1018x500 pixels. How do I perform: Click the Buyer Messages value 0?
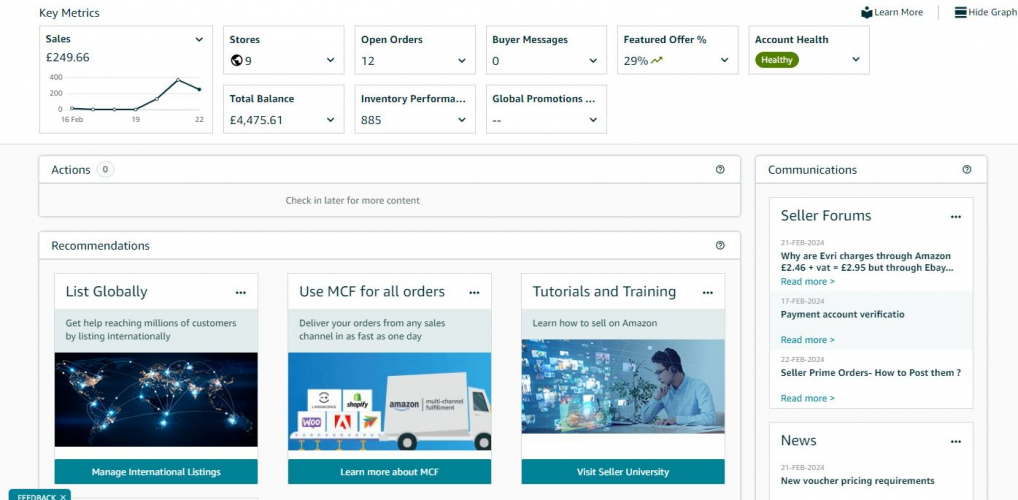[x=496, y=61]
